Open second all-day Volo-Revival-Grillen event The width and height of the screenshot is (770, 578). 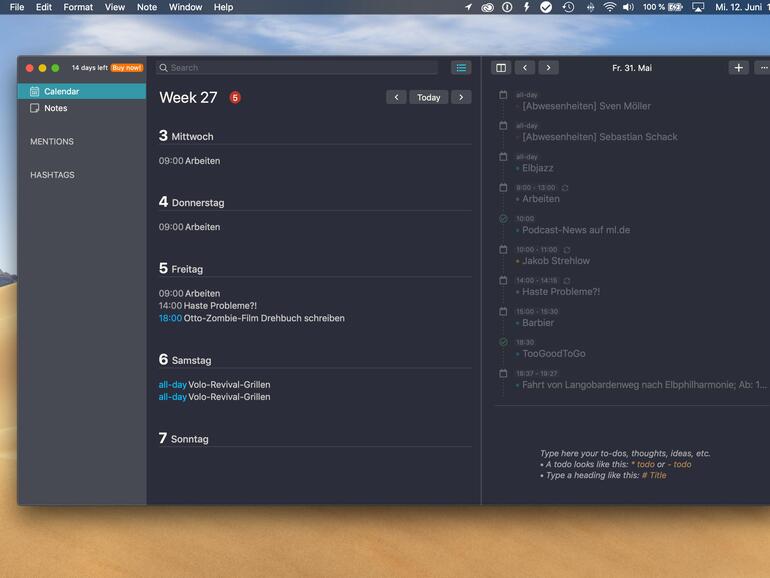[x=215, y=397]
